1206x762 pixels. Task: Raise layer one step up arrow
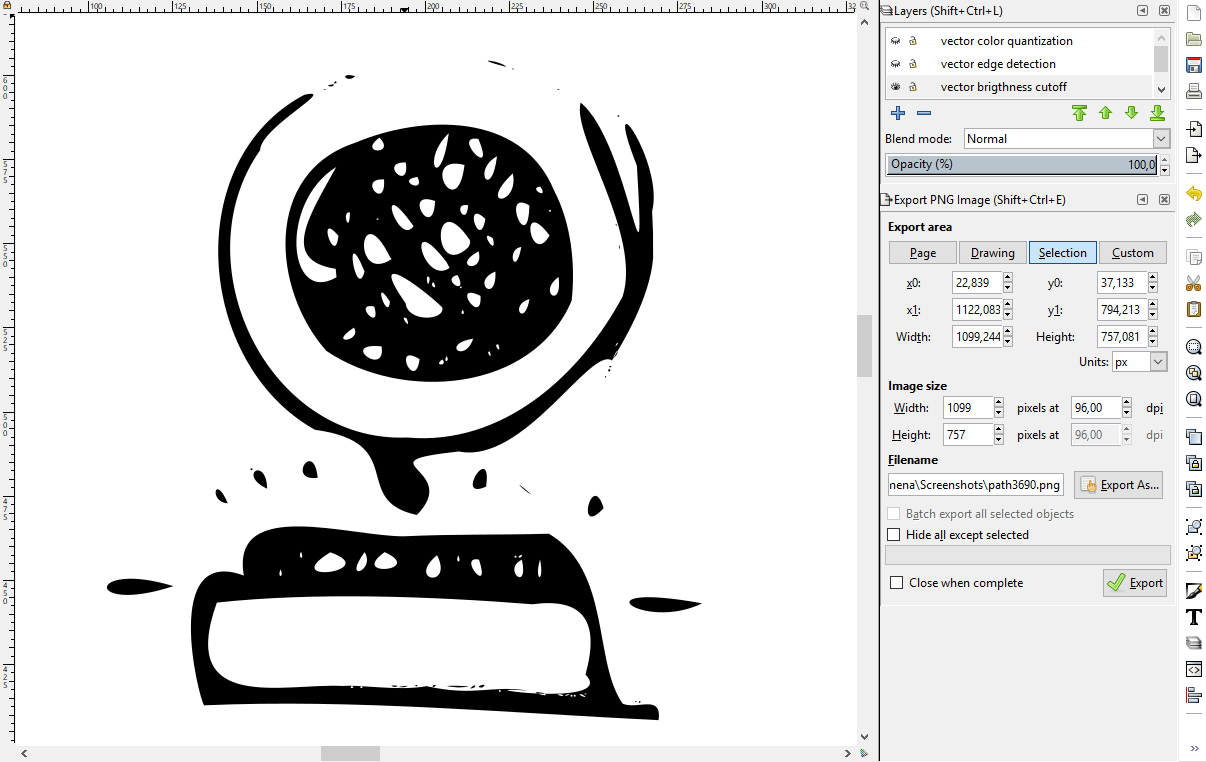click(1106, 113)
